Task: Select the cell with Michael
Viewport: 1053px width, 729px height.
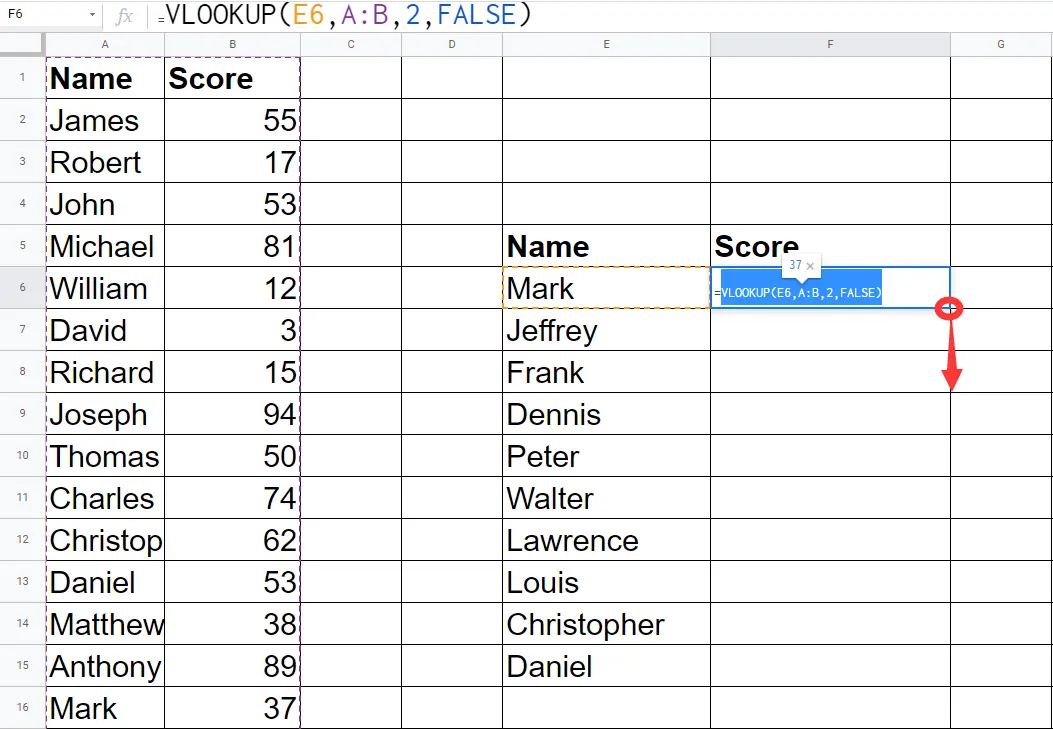Action: coord(105,246)
